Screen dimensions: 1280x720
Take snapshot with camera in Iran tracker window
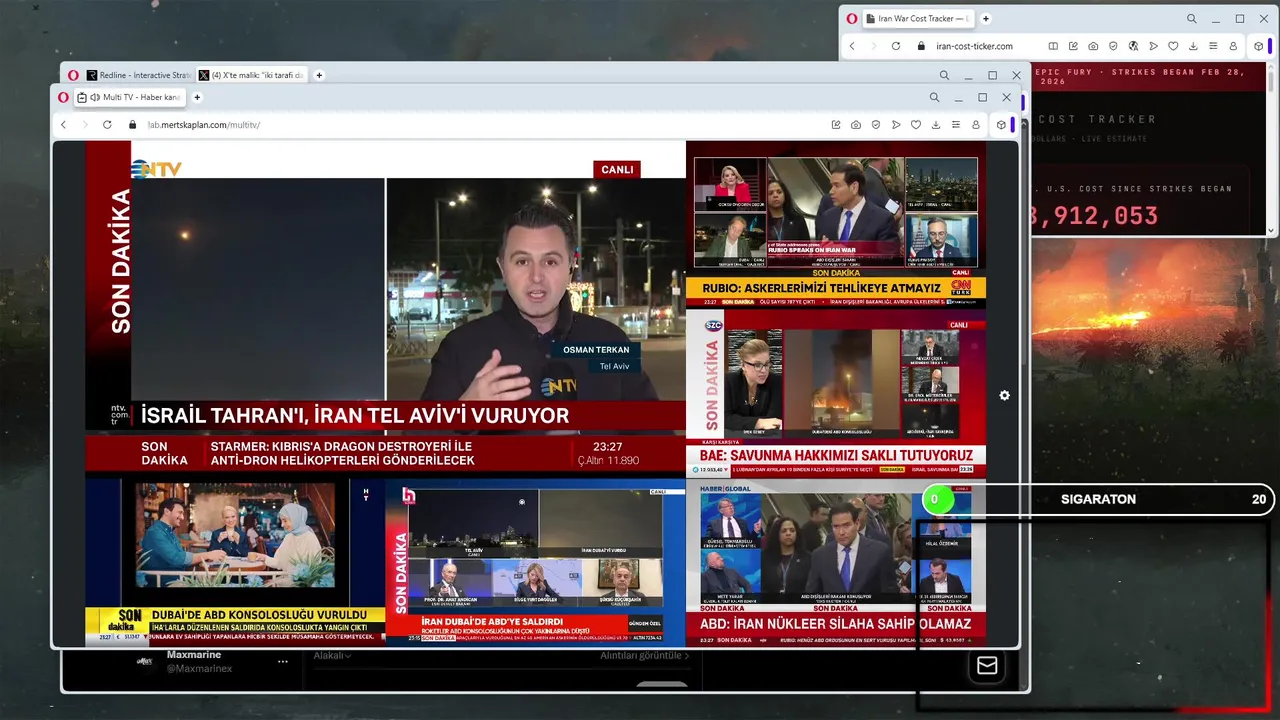click(1093, 46)
